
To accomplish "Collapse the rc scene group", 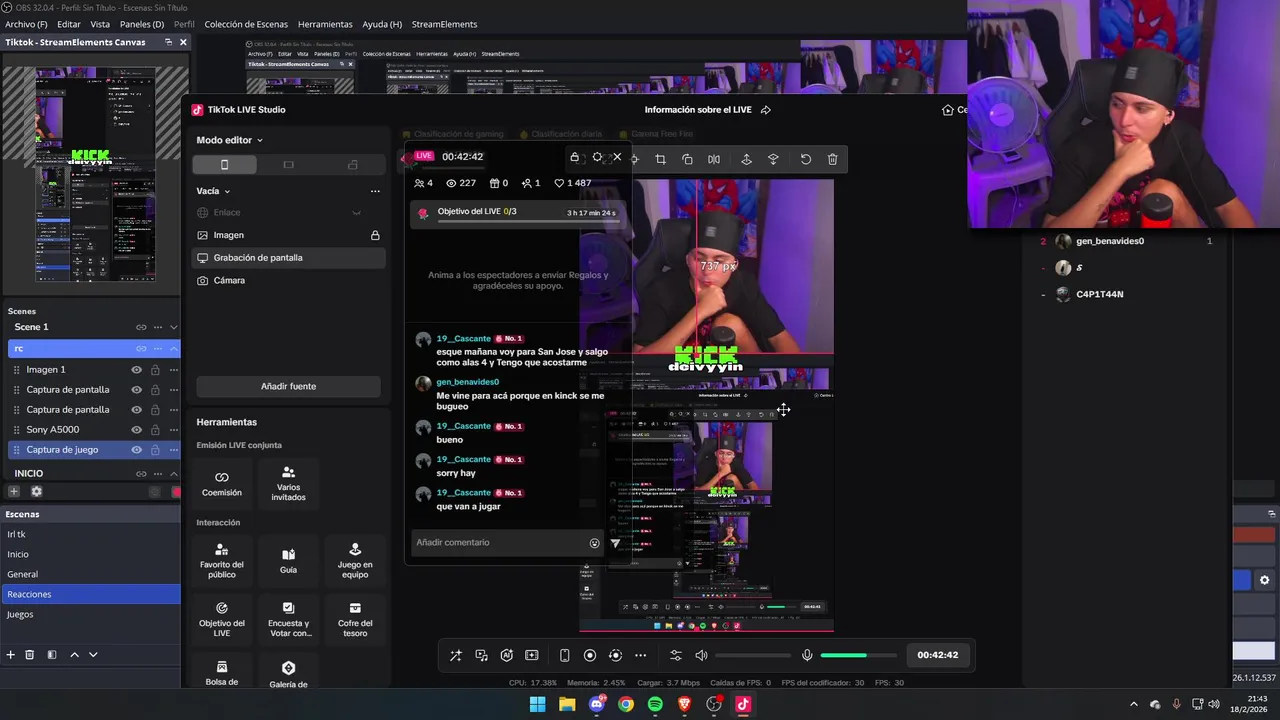I will (173, 348).
